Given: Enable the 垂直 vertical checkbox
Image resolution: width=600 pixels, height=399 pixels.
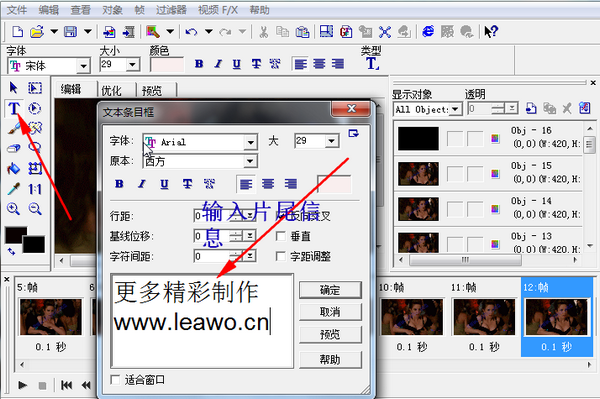Looking at the screenshot, I should 280,236.
